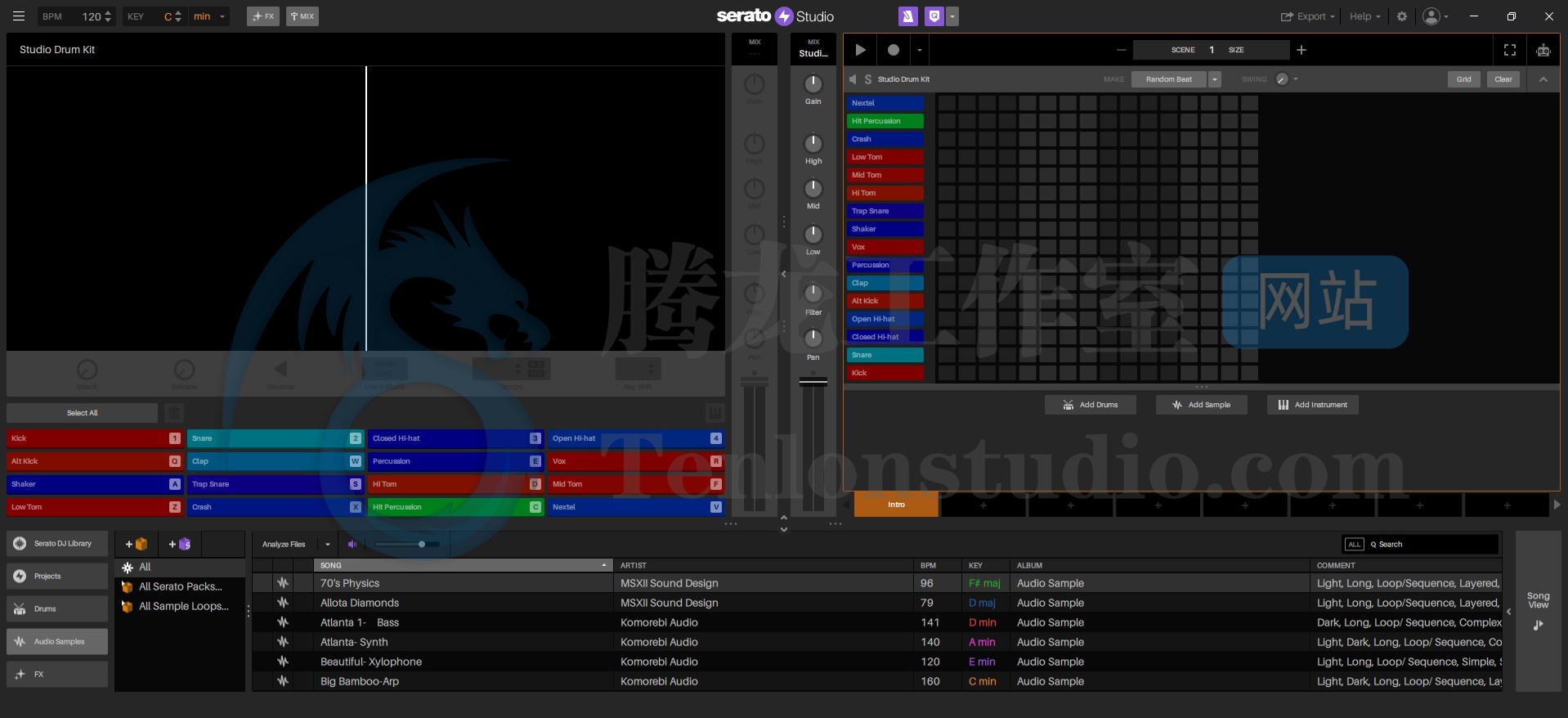This screenshot has width=1568, height=718.
Task: Click the robot auto-arrange icon
Action: coord(1543,50)
